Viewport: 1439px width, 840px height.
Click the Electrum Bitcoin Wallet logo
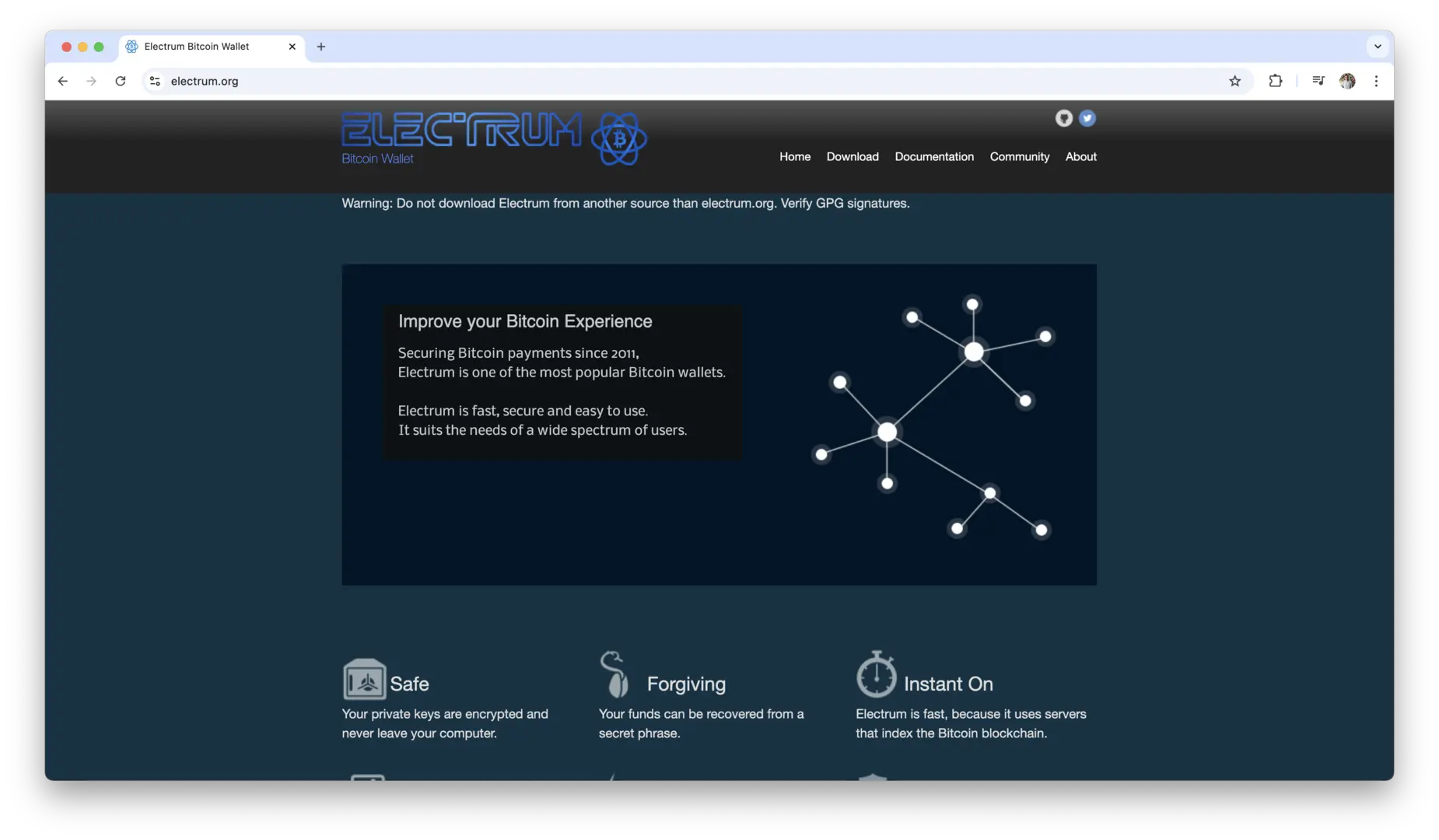pos(493,138)
